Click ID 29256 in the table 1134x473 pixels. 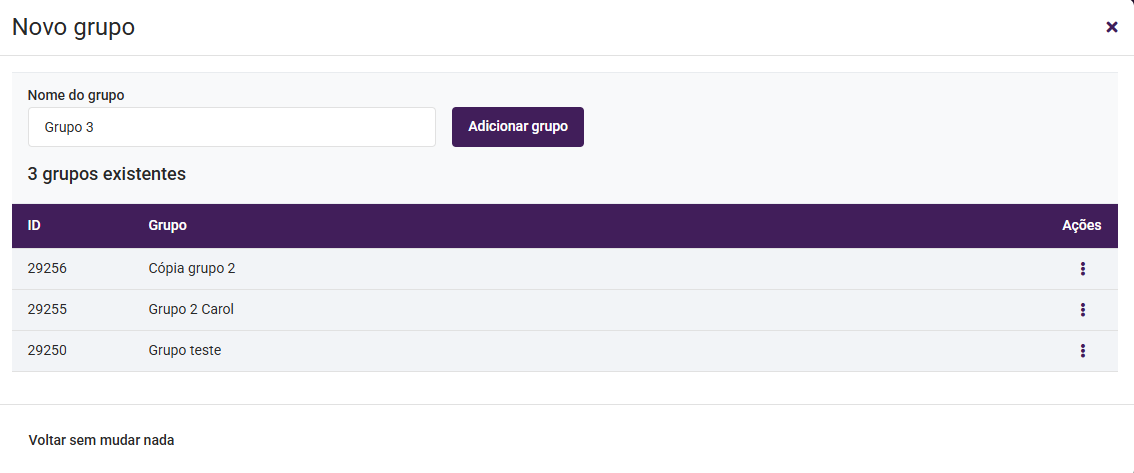click(x=47, y=269)
